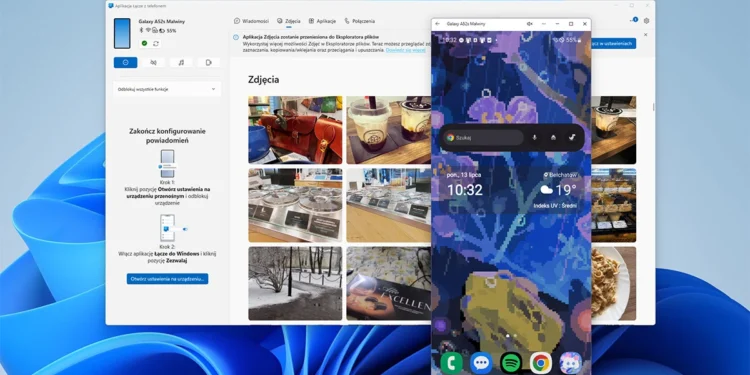750x375 pixels.
Task: Tap the 10:32 clock widget
Action: tap(464, 190)
